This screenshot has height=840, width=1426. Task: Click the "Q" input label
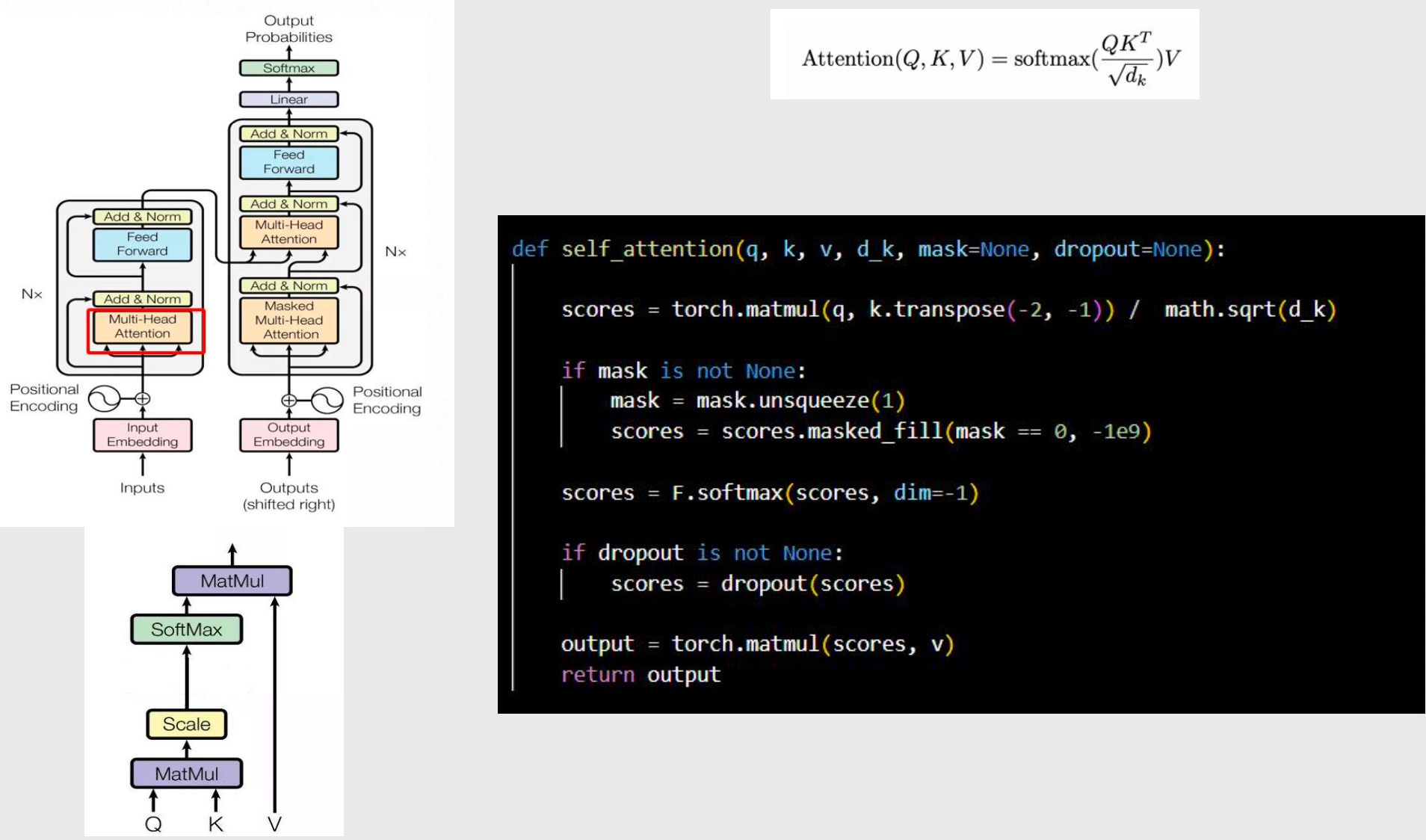point(153,824)
